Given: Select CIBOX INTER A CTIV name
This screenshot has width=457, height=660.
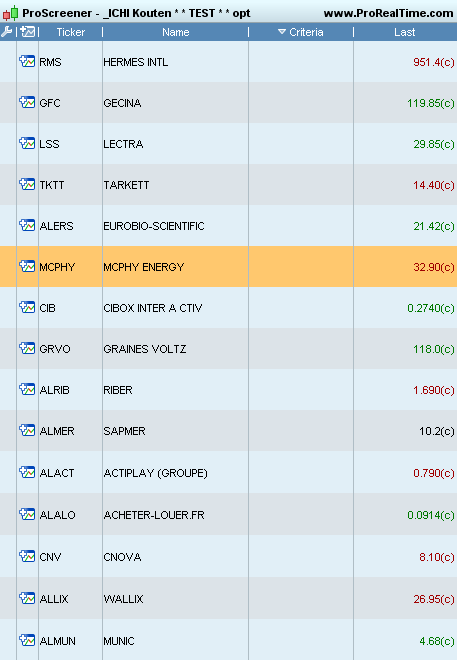Looking at the screenshot, I should click(x=153, y=308).
